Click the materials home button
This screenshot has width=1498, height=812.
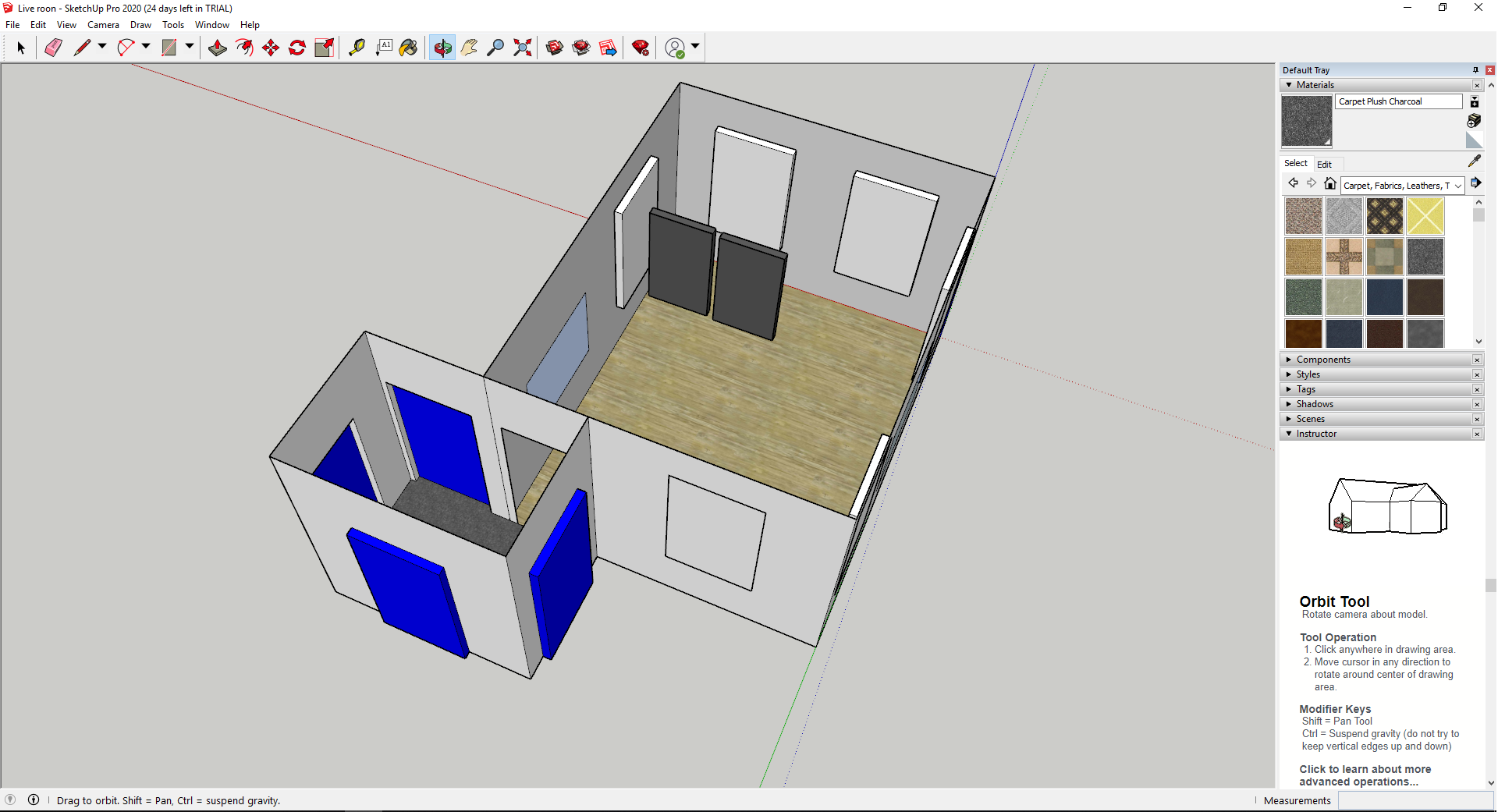[1330, 183]
